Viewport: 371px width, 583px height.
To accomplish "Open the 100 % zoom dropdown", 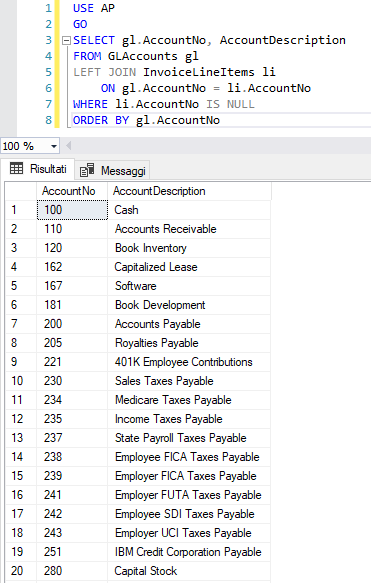I will 54,146.
